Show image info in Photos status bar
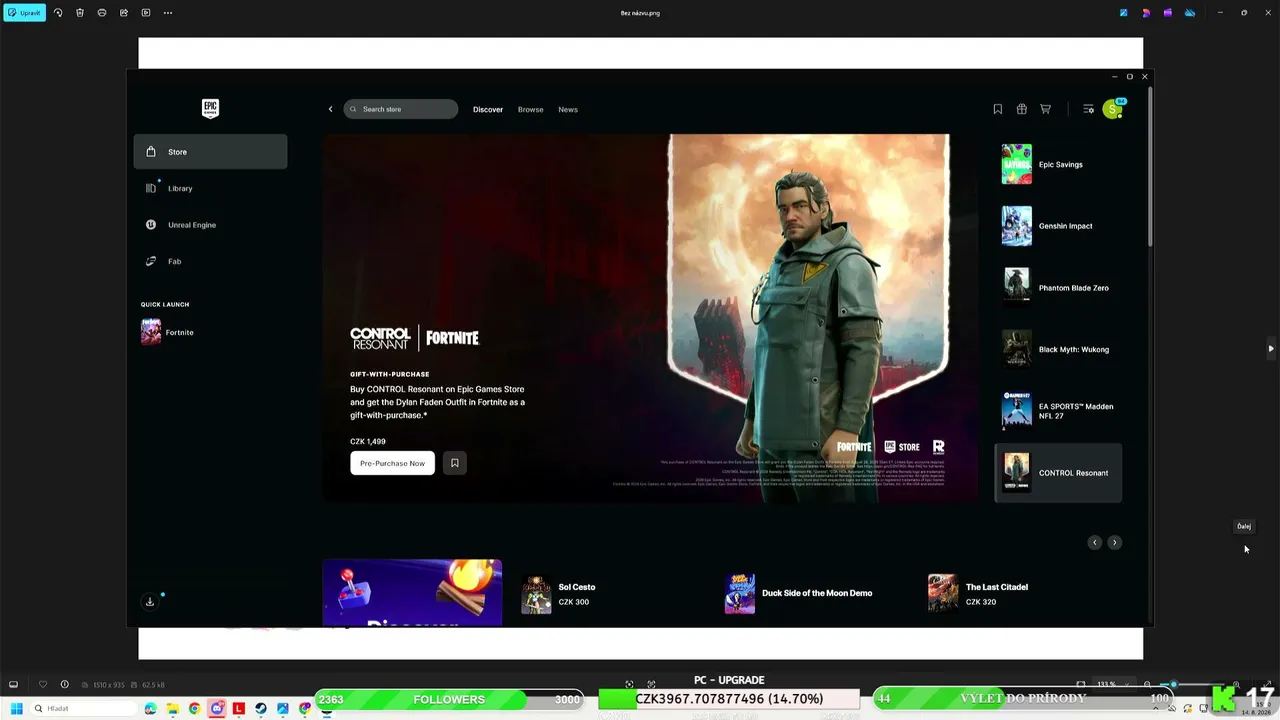This screenshot has height=720, width=1280. [65, 685]
